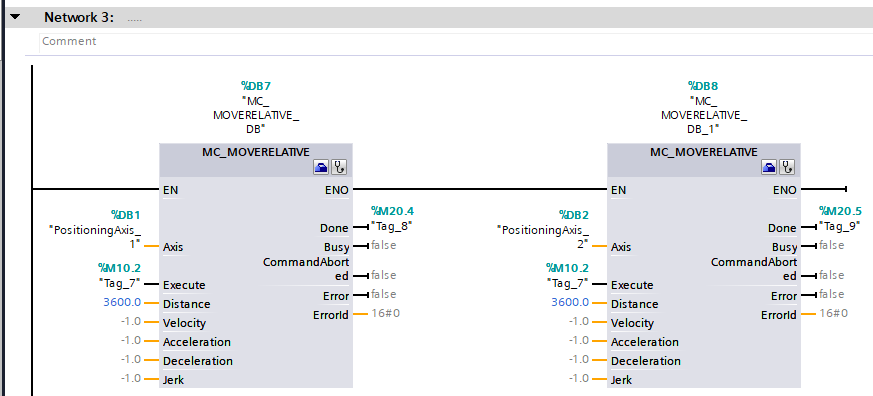Click %M10.2 address on second block
The height and width of the screenshot is (396, 873).
pyautogui.click(x=567, y=268)
